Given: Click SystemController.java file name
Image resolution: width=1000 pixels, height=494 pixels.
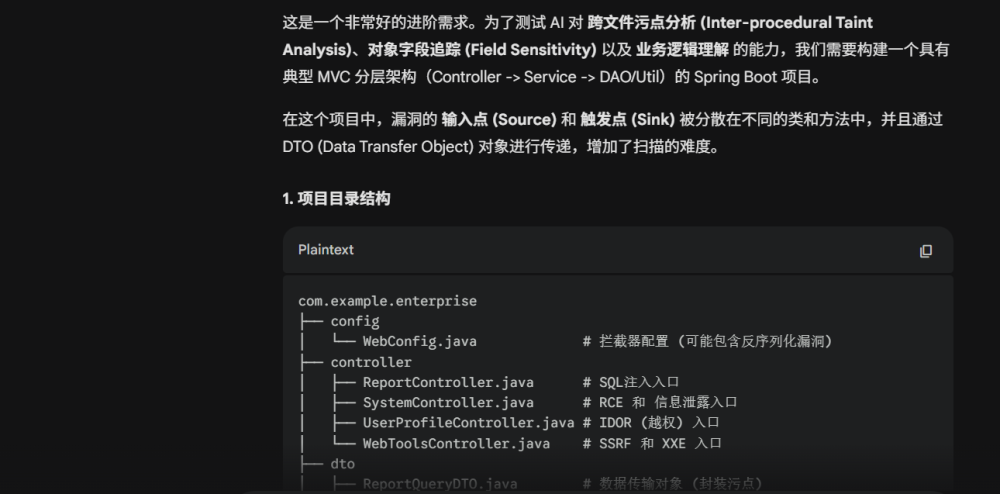Looking at the screenshot, I should [x=447, y=403].
